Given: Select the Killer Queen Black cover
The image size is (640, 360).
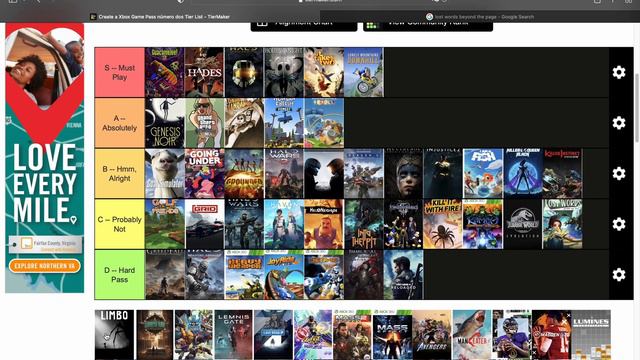Looking at the screenshot, I should click(523, 173).
